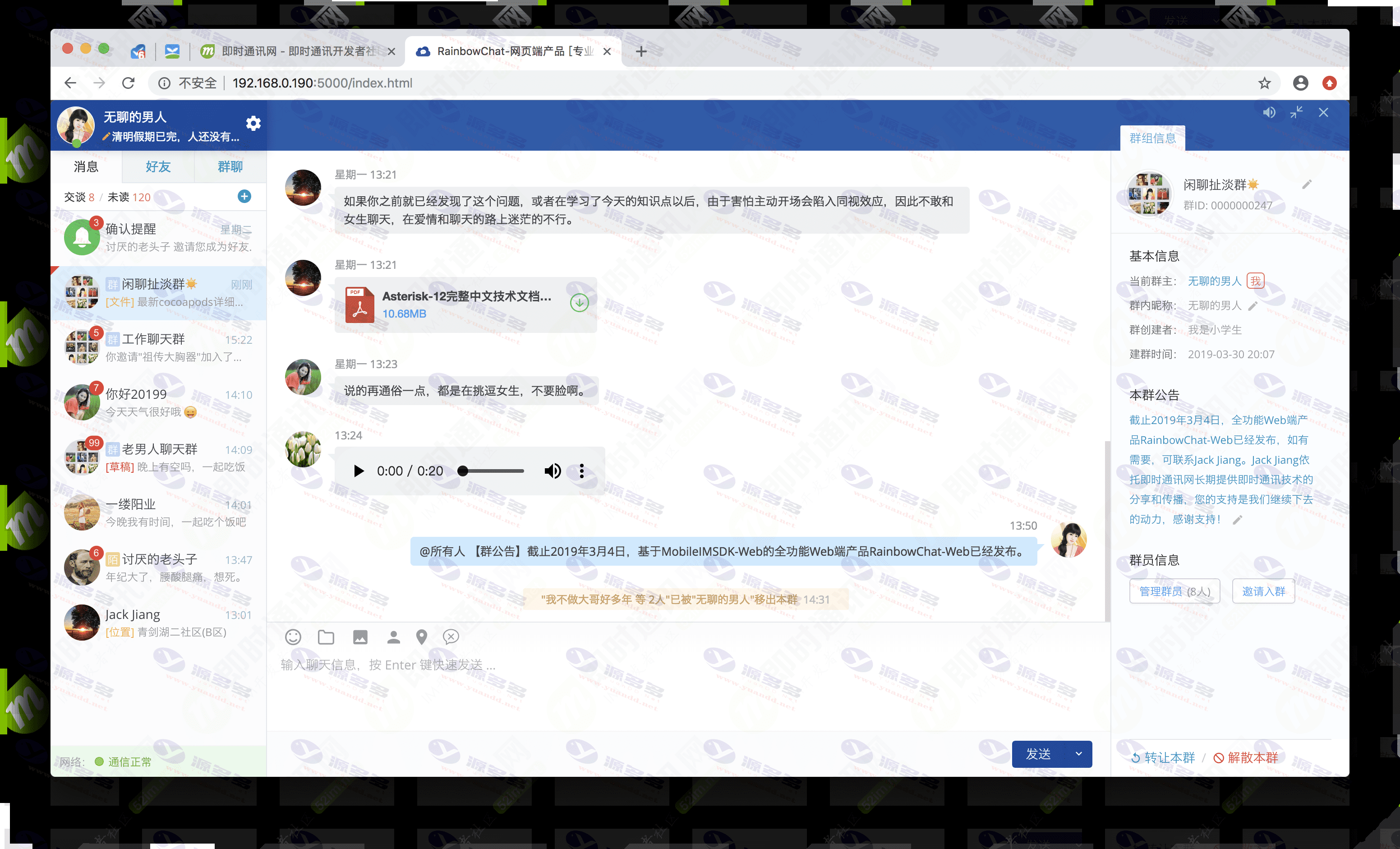
Task: Expand the send options dropdown arrow
Action: 1079,754
